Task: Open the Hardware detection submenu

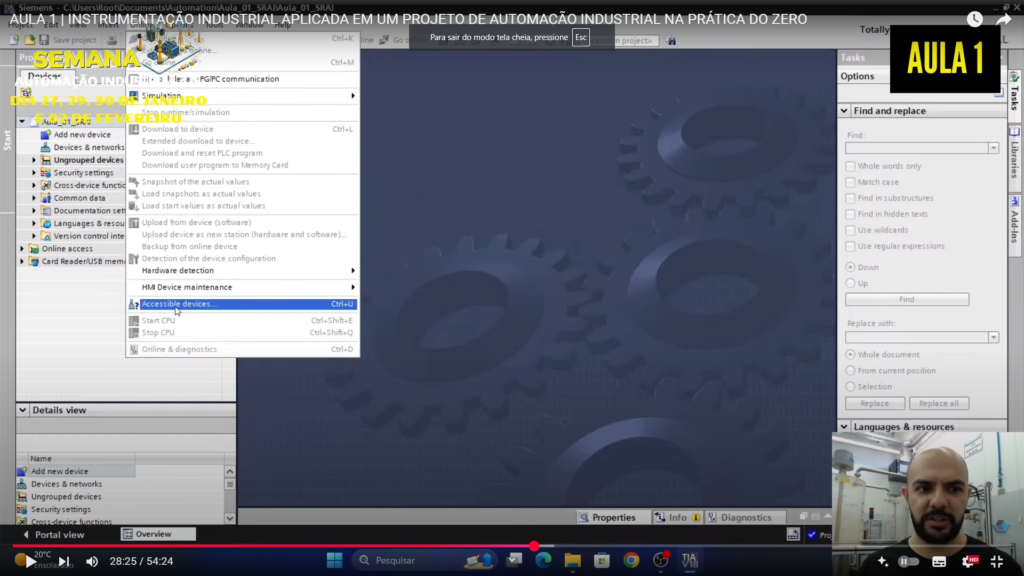Action: click(x=242, y=270)
